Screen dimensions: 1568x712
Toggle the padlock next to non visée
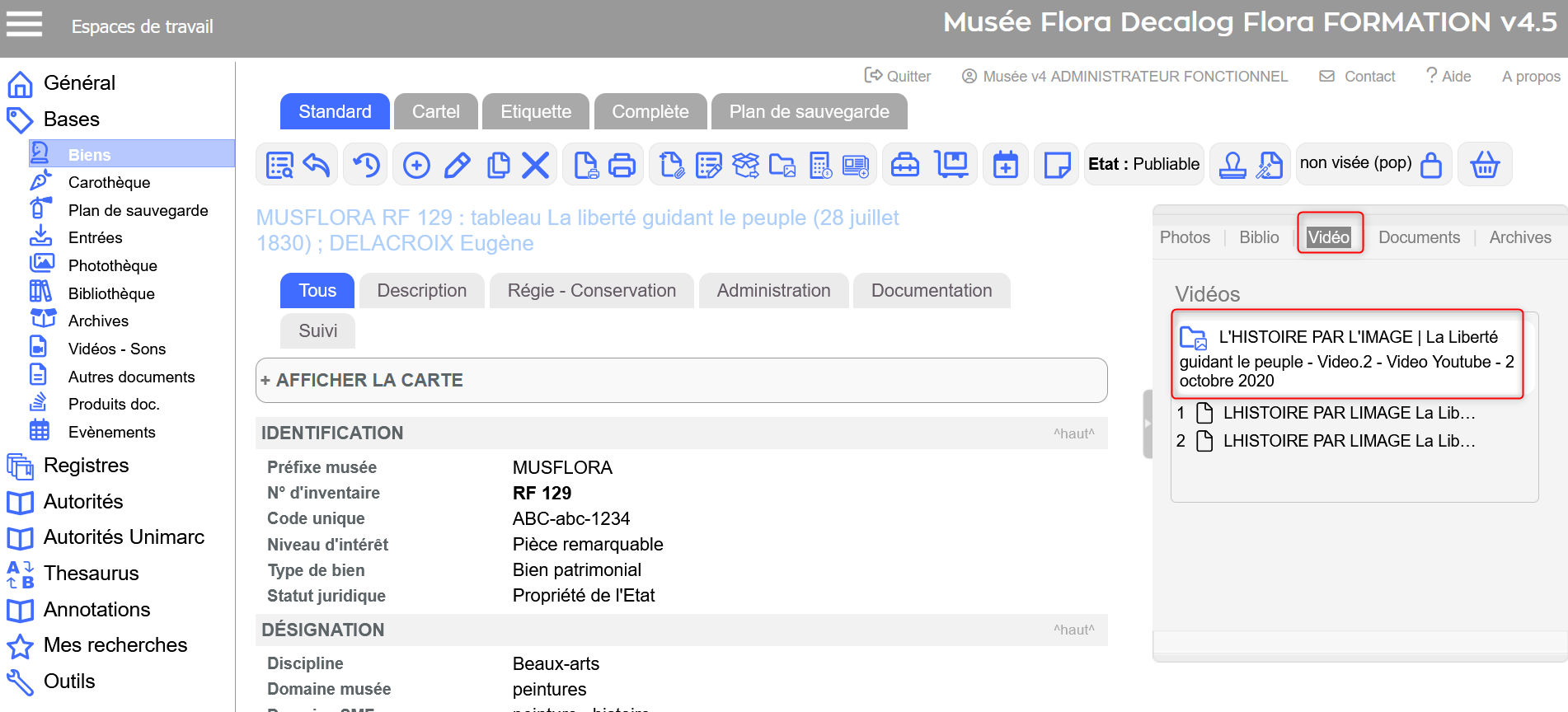(x=1431, y=165)
